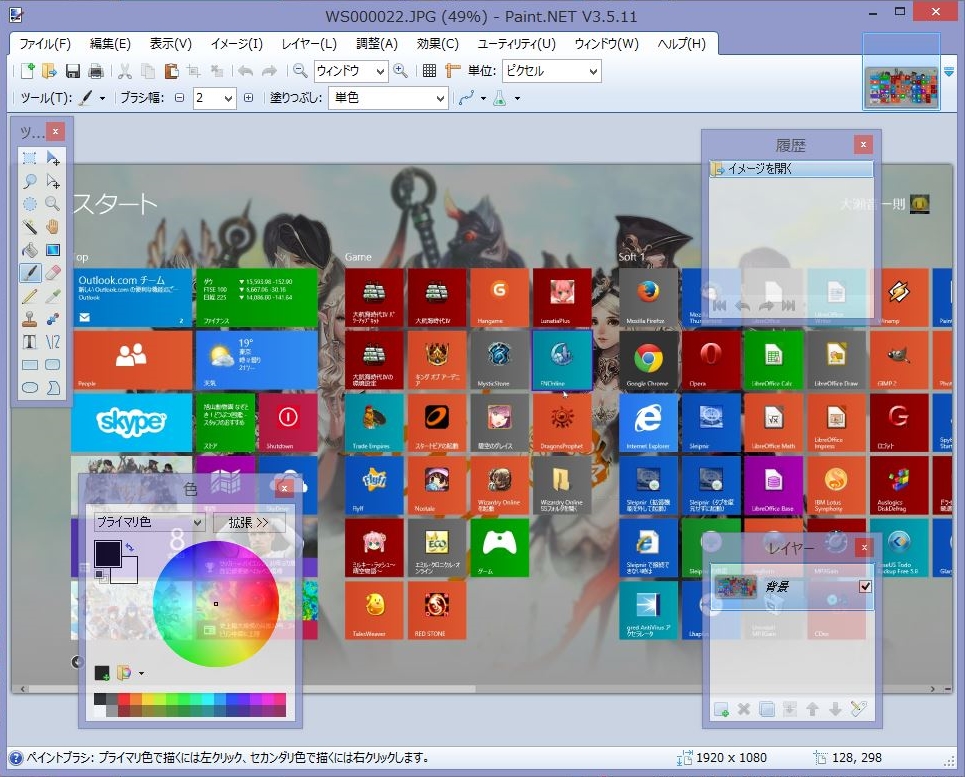This screenshot has width=965, height=777.
Task: Open the blending mode flask dropdown
Action: pyautogui.click(x=517, y=98)
